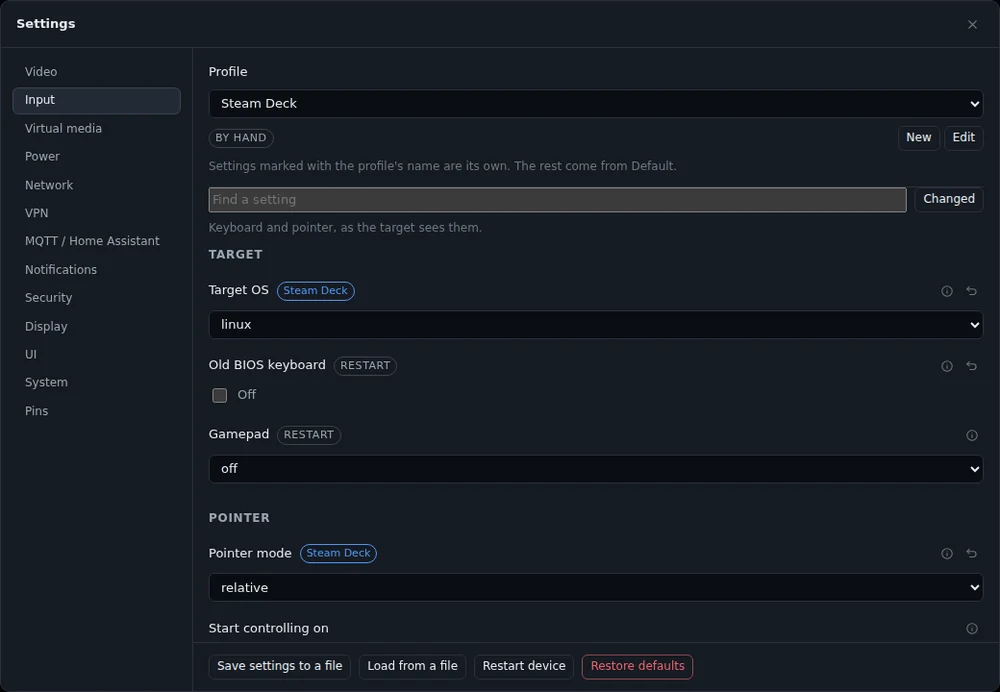1000x692 pixels.
Task: Open the Pins section
Action: (96, 411)
